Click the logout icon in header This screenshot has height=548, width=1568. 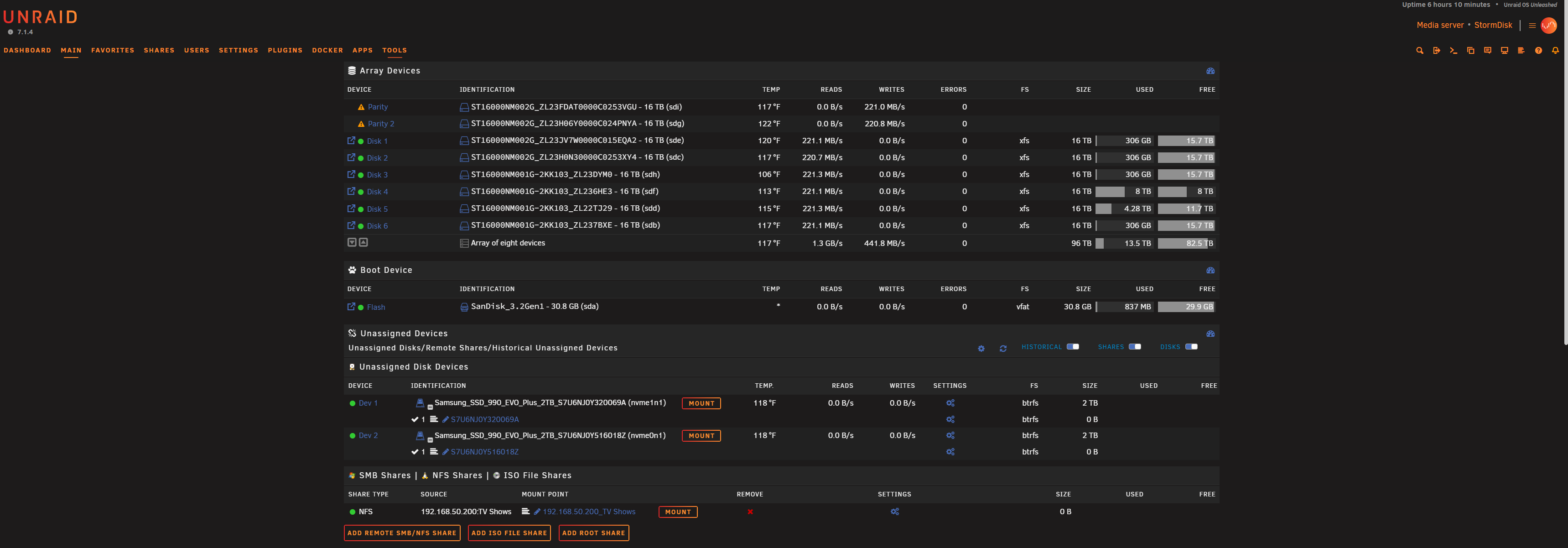point(1437,51)
